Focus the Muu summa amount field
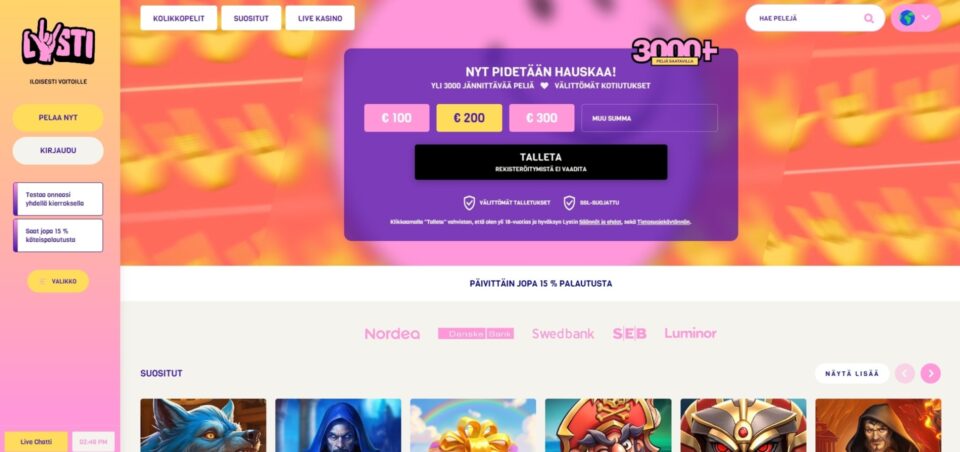960x452 pixels. [x=649, y=118]
